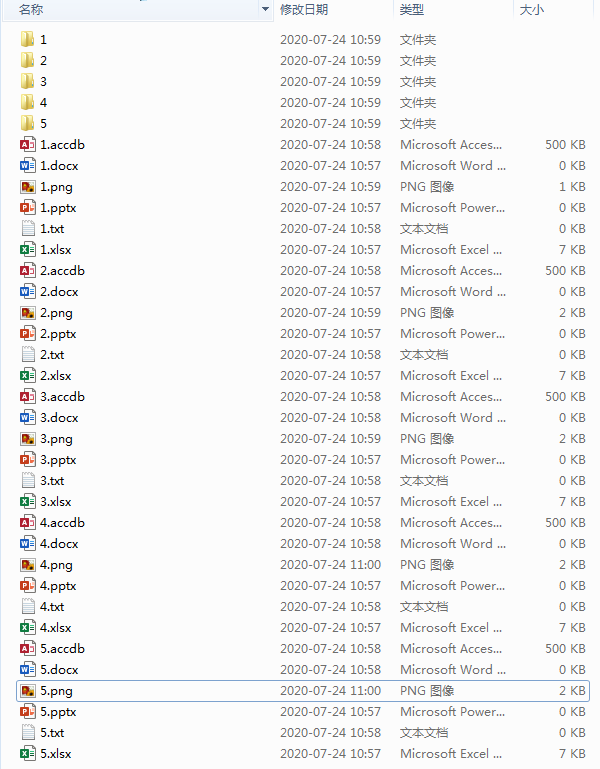600x769 pixels.
Task: Select the Access icon of 2.accdb
Action: [x=28, y=270]
